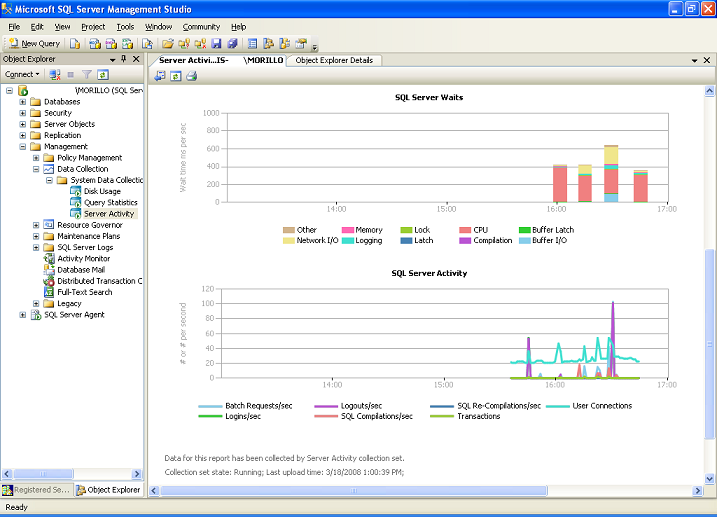
Task: Select the Disk Usage collection set
Action: pos(102,192)
